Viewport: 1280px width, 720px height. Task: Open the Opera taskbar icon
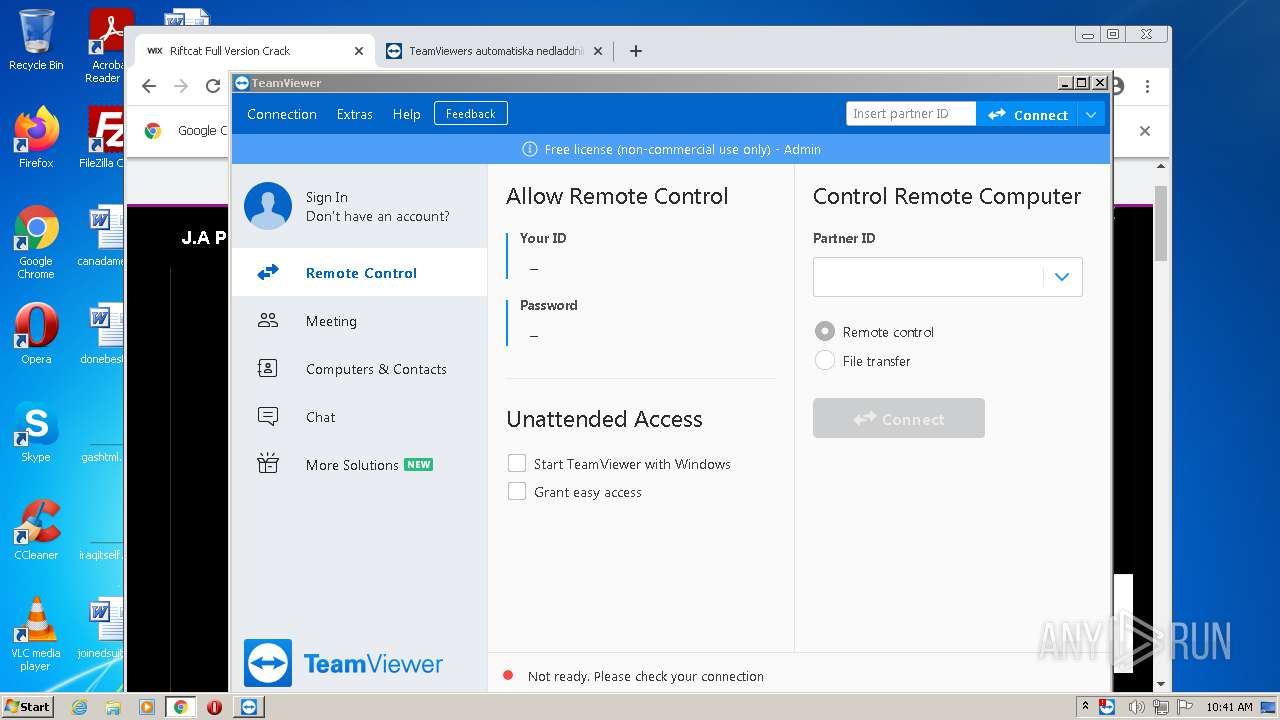click(x=214, y=707)
